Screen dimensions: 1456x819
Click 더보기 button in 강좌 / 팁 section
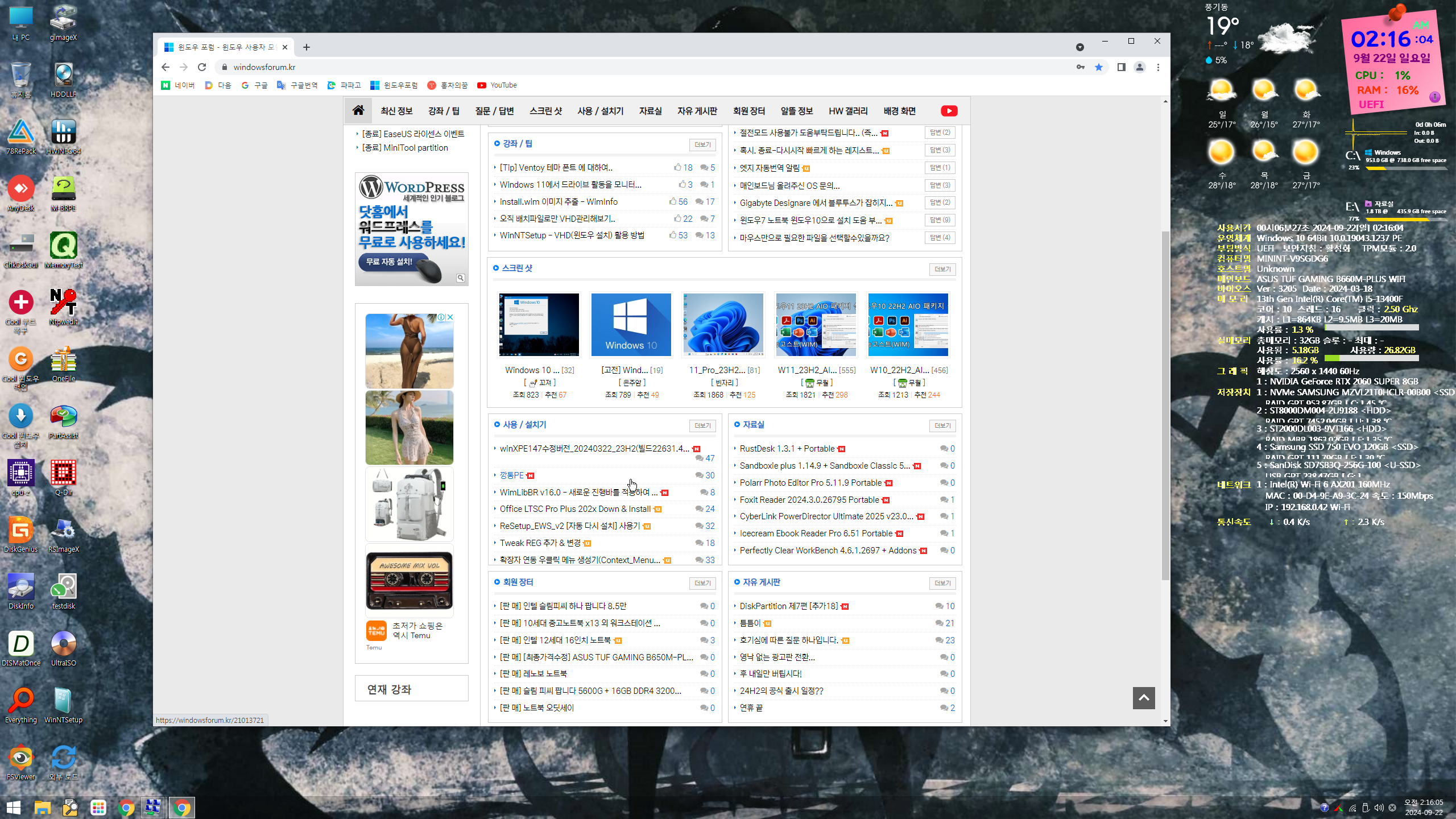702,144
